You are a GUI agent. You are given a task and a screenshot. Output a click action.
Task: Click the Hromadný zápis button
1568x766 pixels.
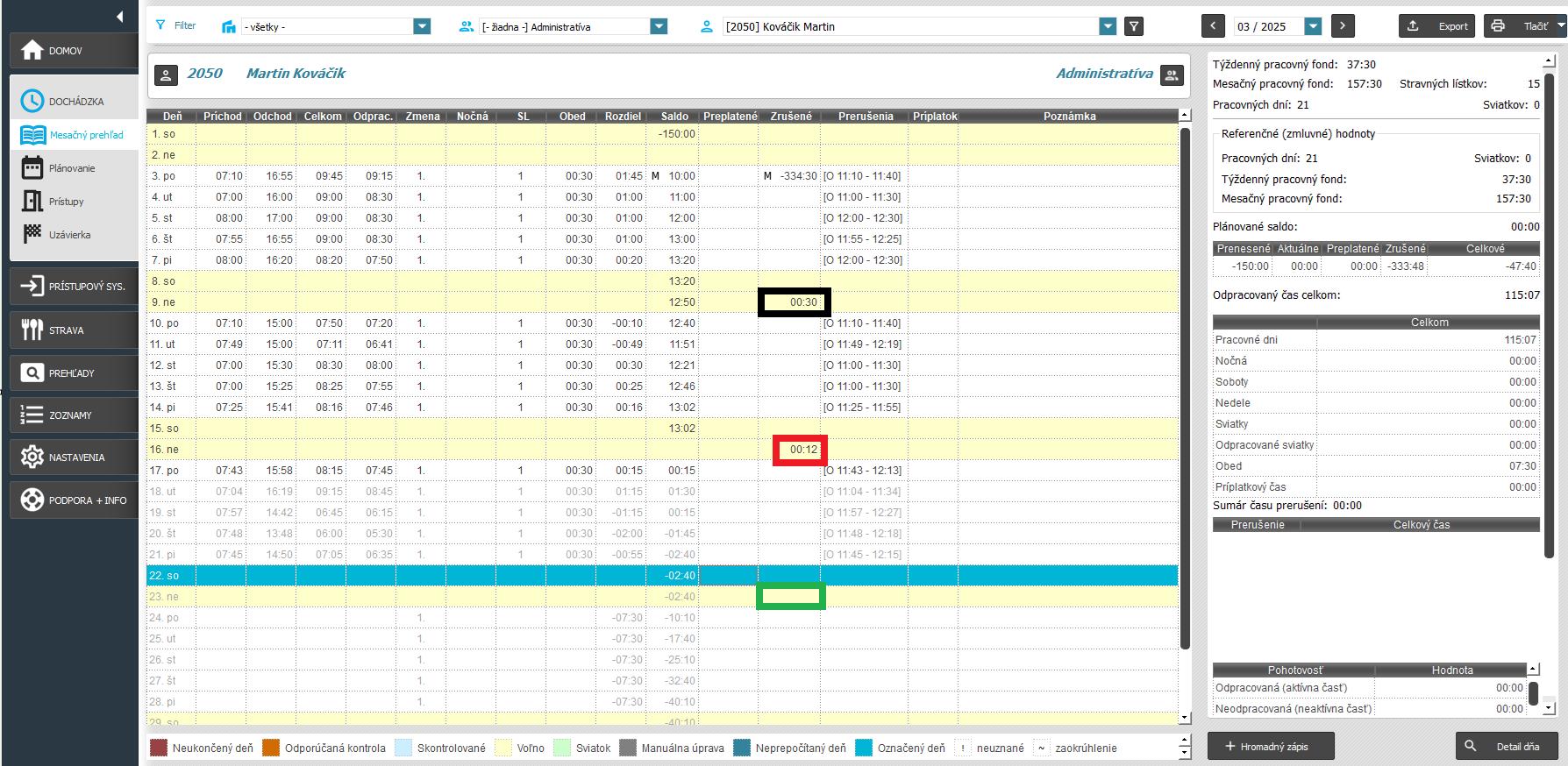1270,747
